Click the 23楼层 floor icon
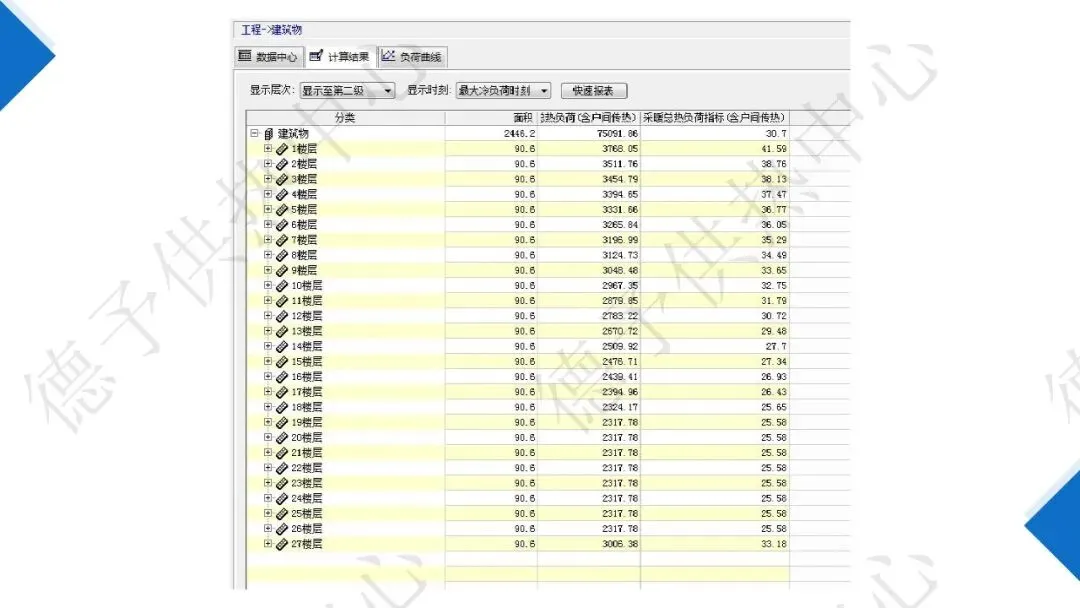This screenshot has height=608, width=1080. point(282,483)
